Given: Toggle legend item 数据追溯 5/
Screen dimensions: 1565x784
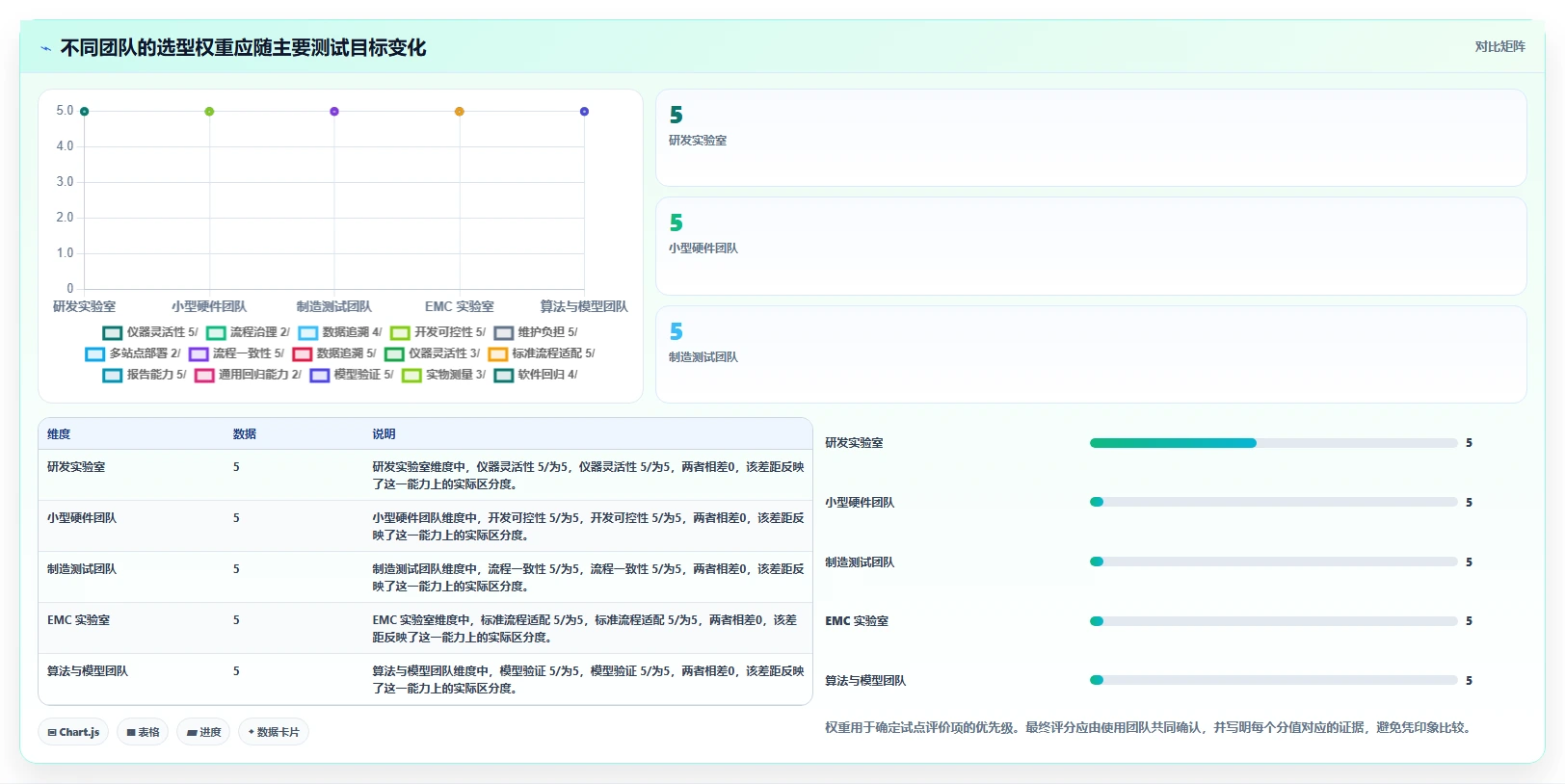Looking at the screenshot, I should (x=334, y=353).
